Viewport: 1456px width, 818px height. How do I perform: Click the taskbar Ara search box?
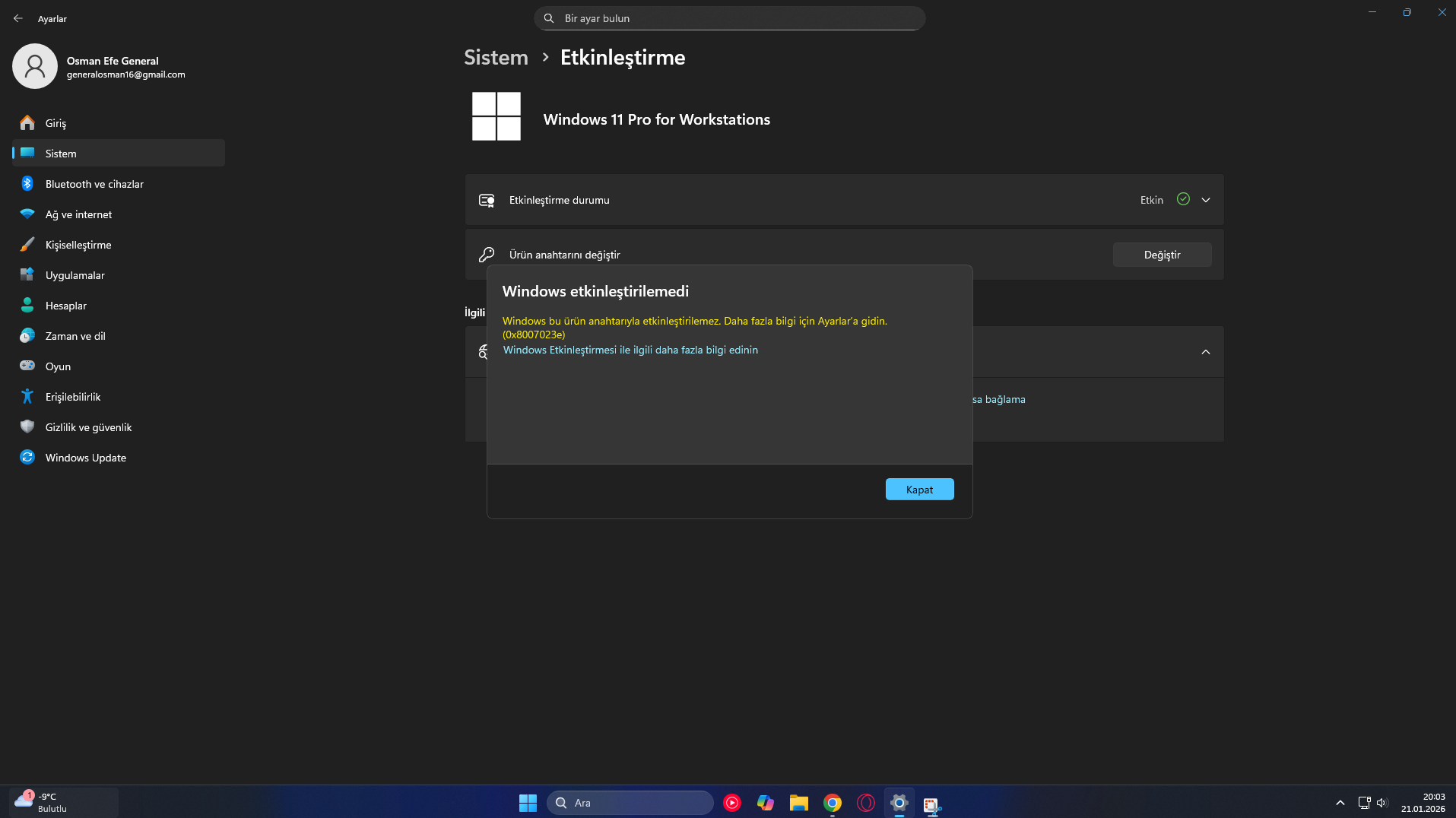[630, 803]
